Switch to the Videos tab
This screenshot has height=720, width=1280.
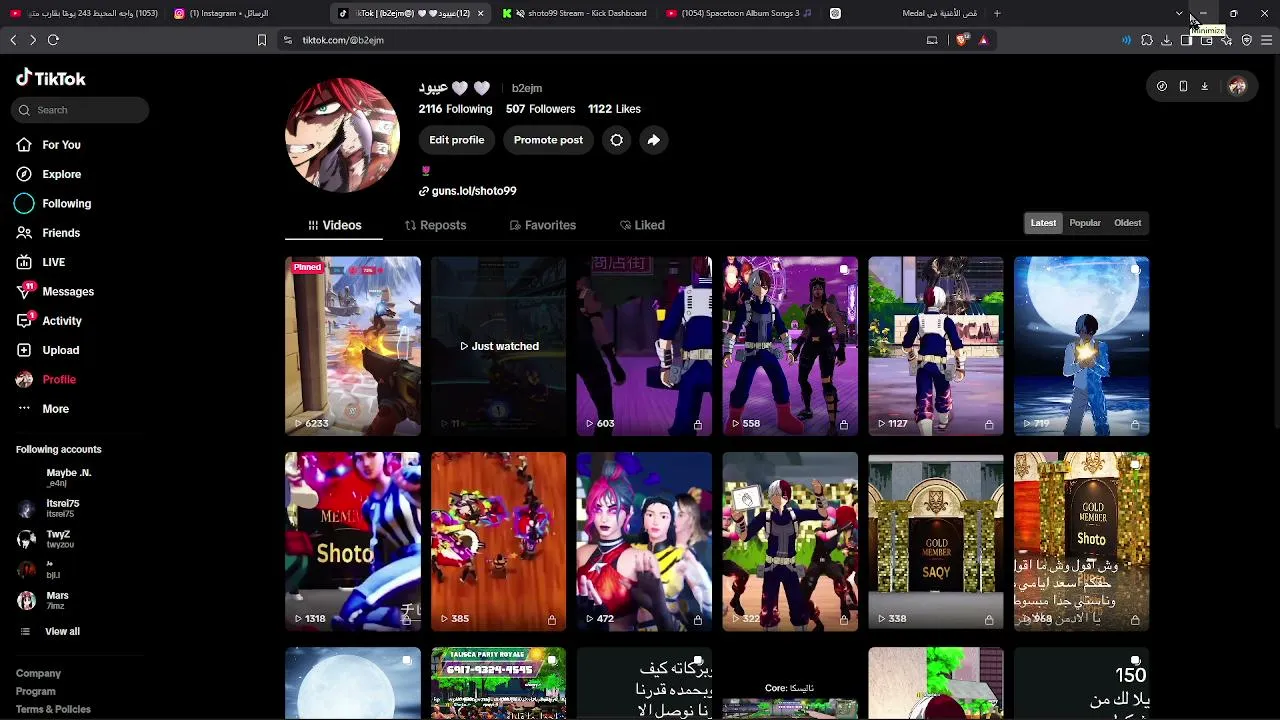[334, 225]
